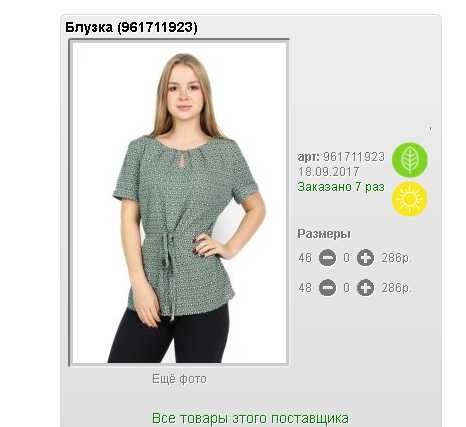
Task: Click the green leaf eco icon
Action: [x=409, y=160]
